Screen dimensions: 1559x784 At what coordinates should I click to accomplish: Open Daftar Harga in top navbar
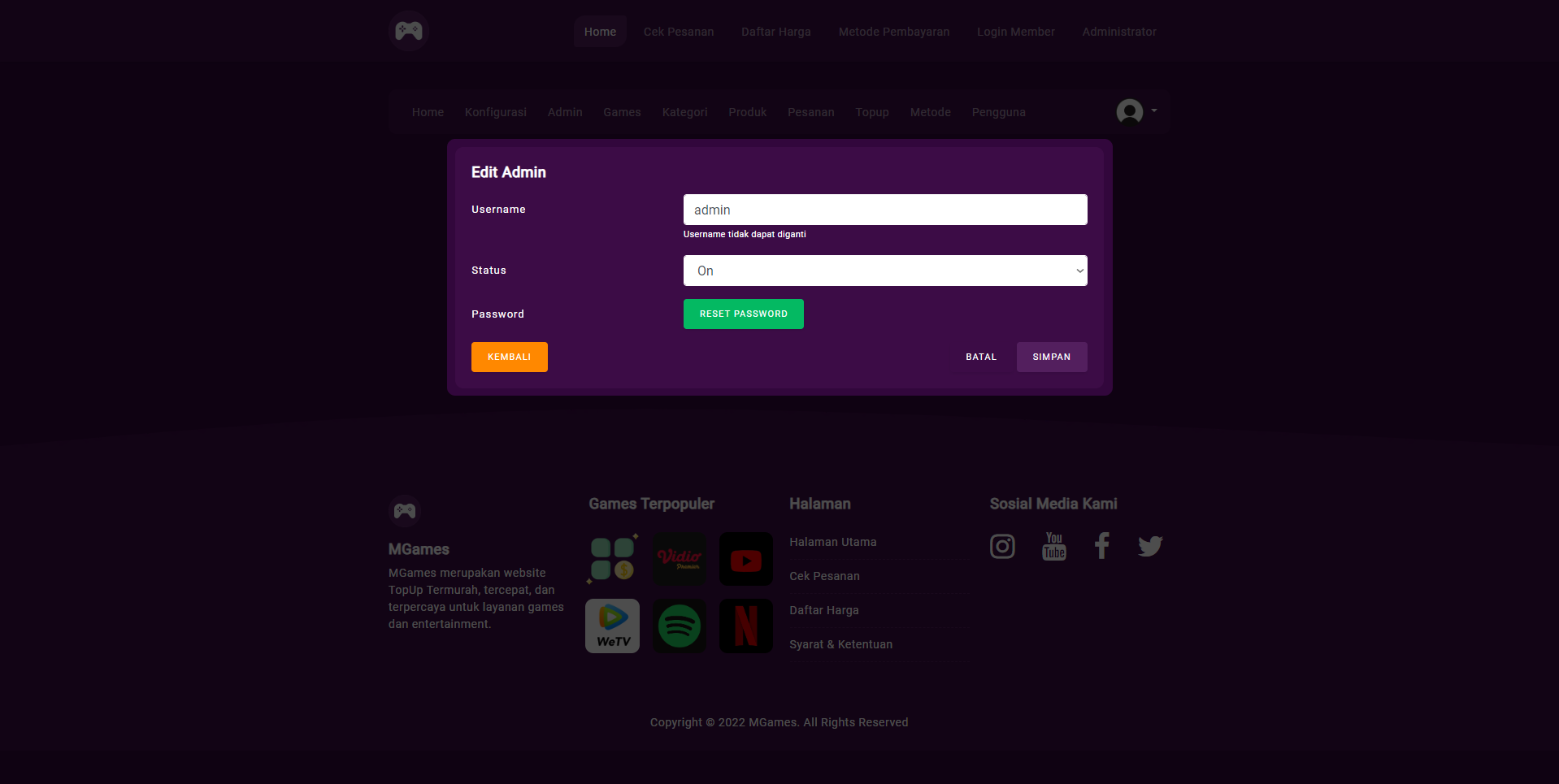click(776, 32)
